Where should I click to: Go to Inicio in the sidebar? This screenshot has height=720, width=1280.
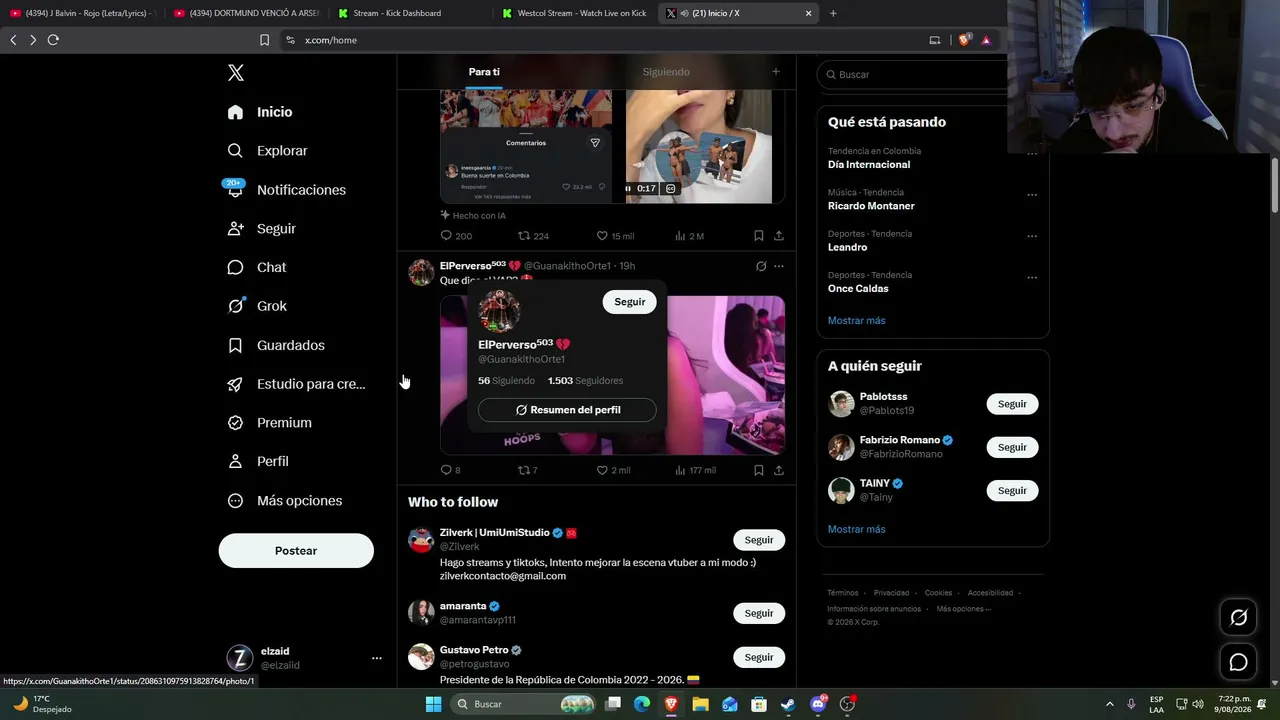point(260,112)
